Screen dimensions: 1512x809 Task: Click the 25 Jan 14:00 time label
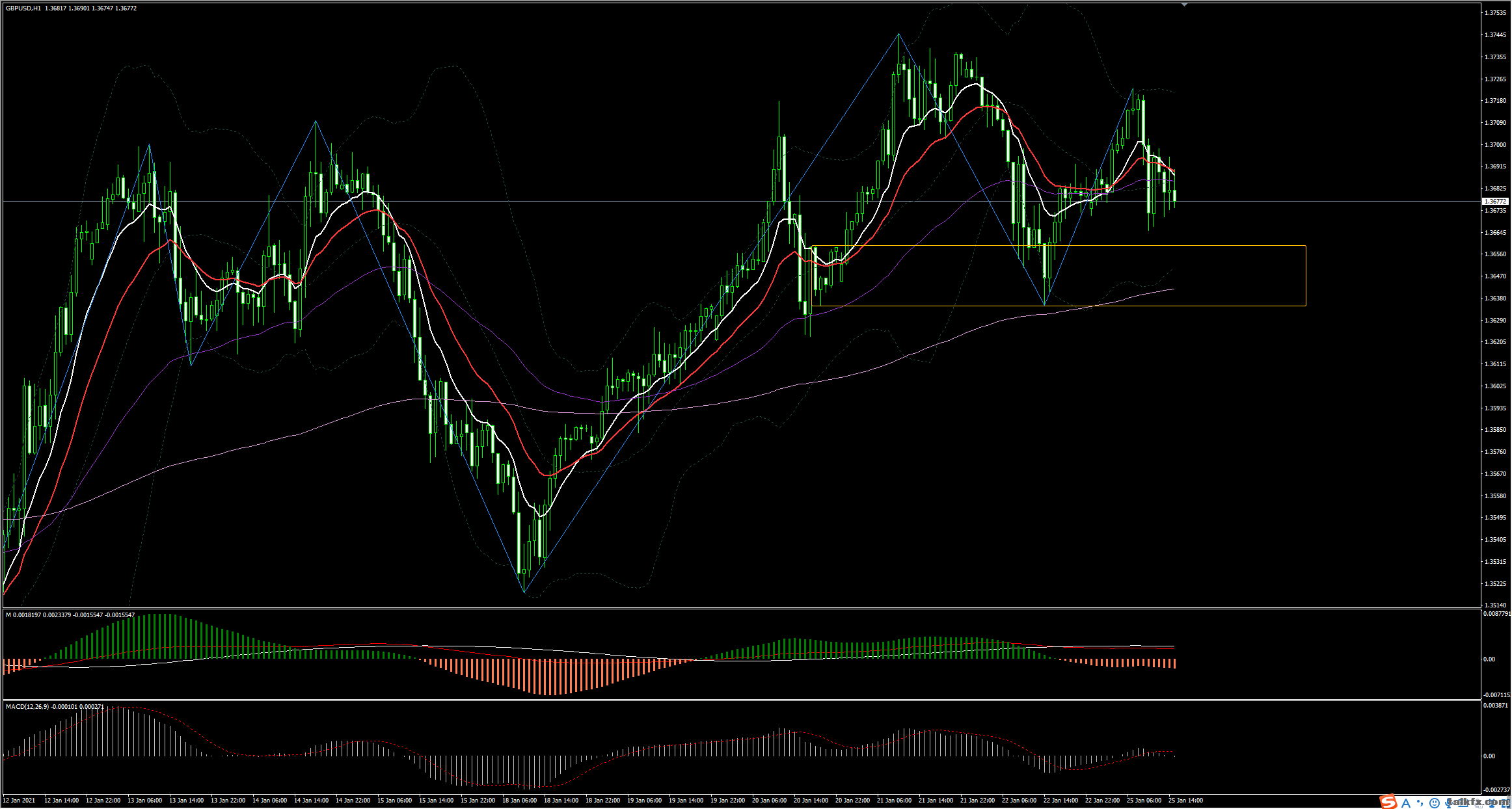pos(1186,800)
